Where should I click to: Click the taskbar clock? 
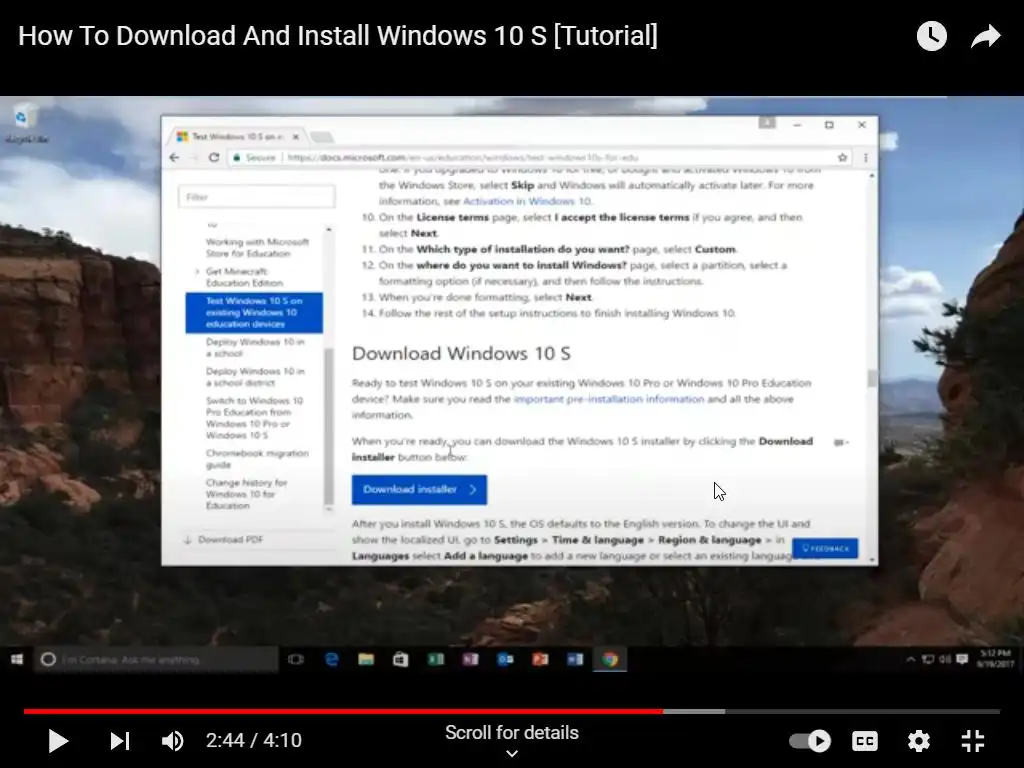pyautogui.click(x=995, y=659)
